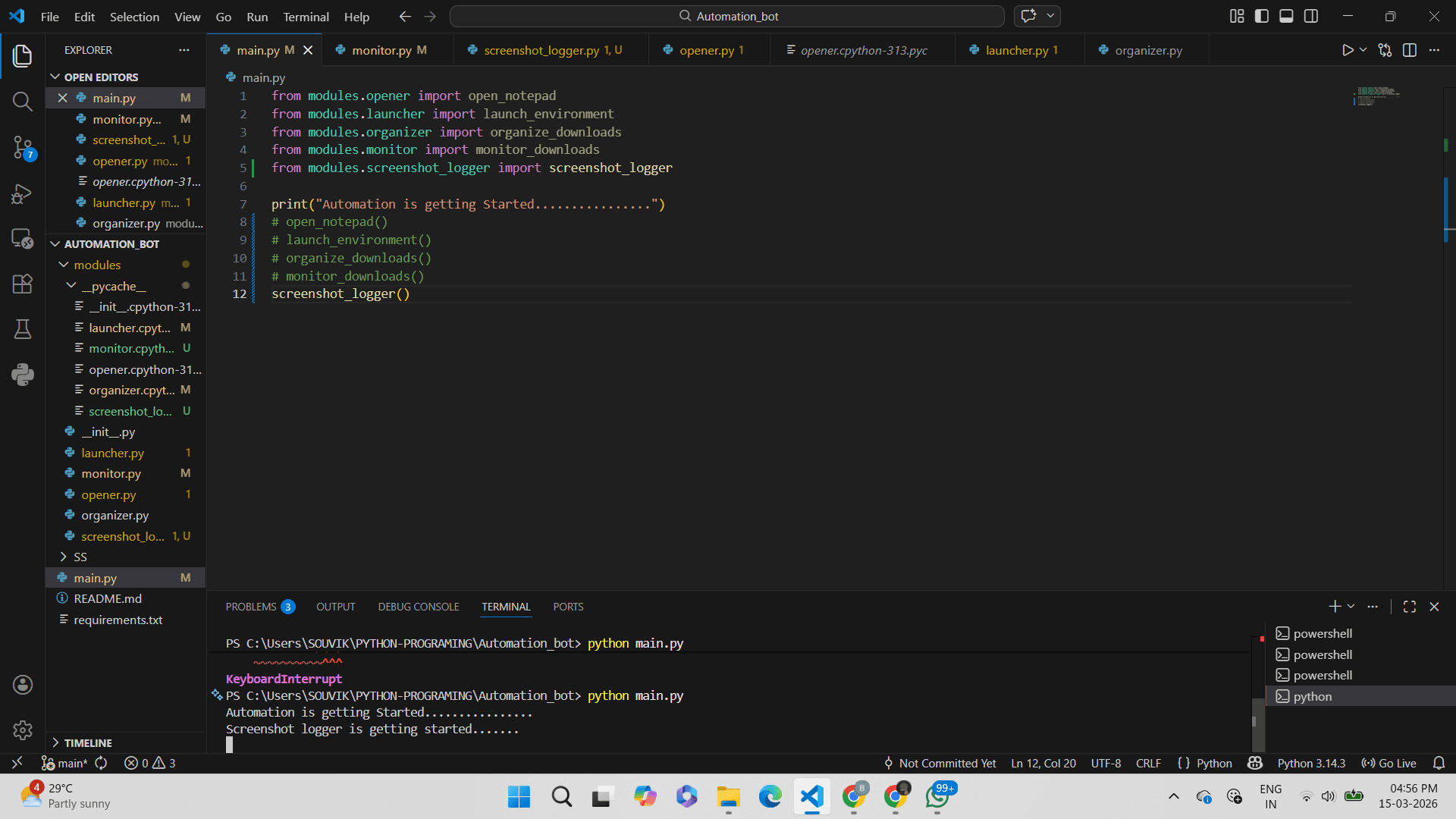
Task: Open Source Control view with 7 changes
Action: [23, 147]
